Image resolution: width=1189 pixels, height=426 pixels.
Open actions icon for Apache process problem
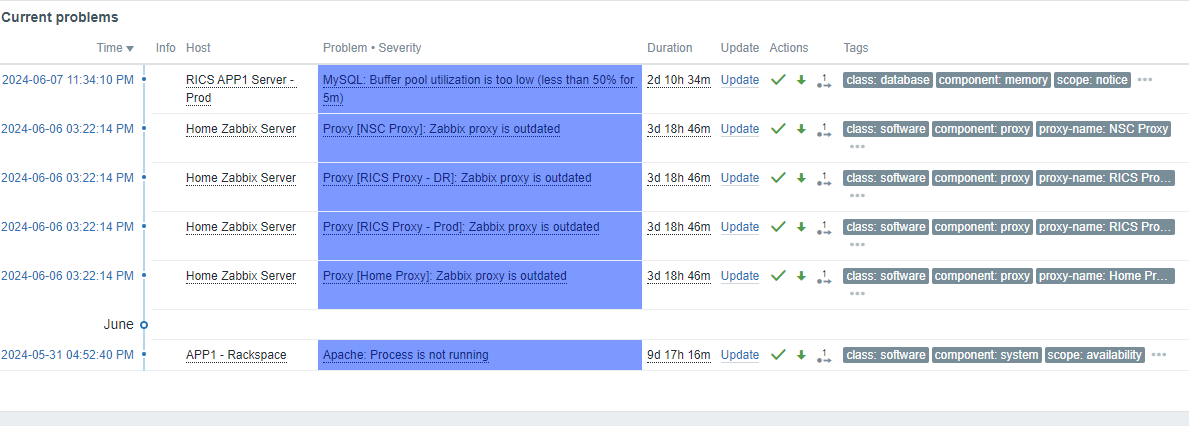pos(824,355)
